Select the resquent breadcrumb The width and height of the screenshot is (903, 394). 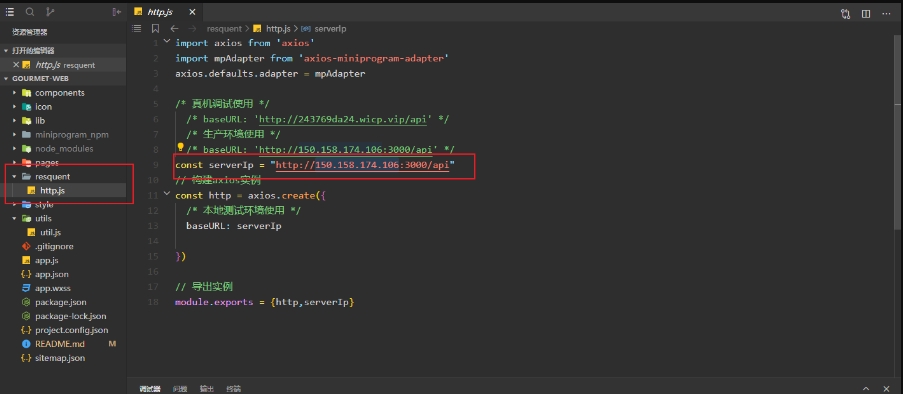(224, 28)
